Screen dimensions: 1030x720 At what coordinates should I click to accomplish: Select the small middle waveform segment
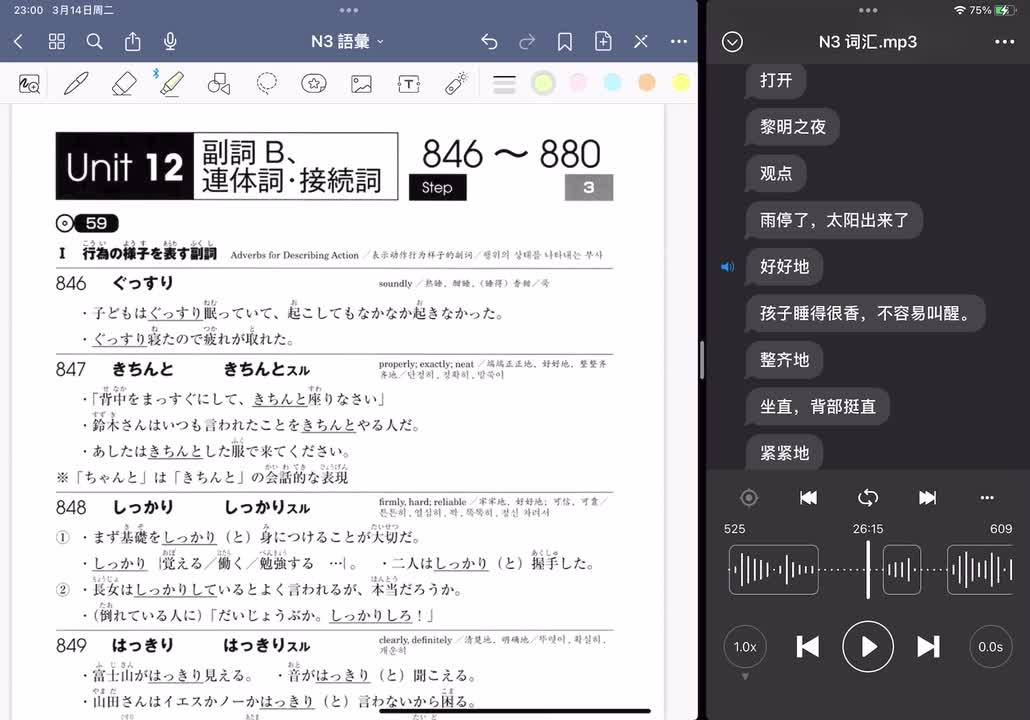(901, 570)
